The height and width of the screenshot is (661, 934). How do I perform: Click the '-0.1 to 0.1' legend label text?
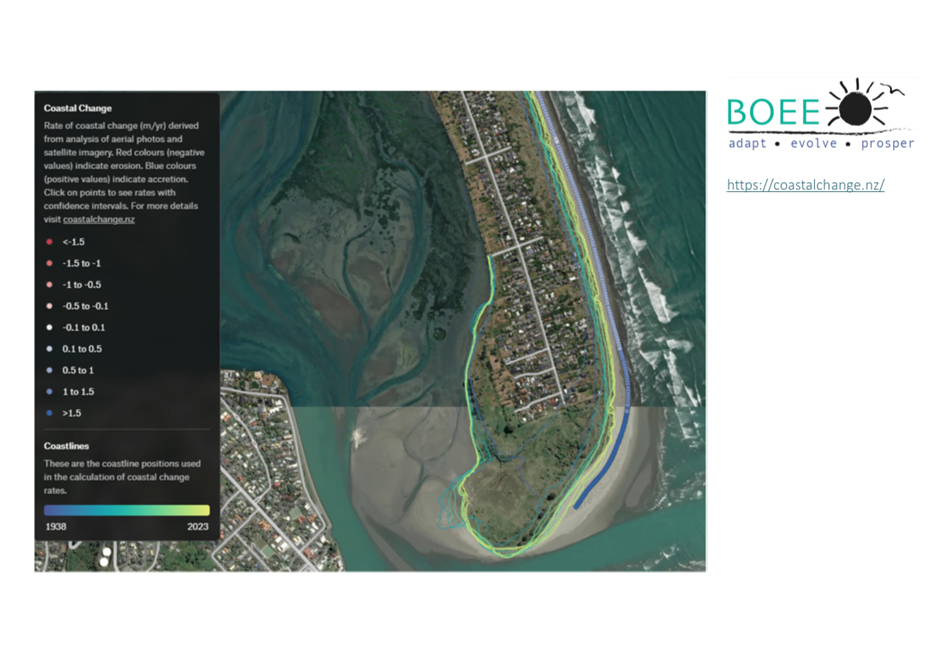tap(83, 328)
